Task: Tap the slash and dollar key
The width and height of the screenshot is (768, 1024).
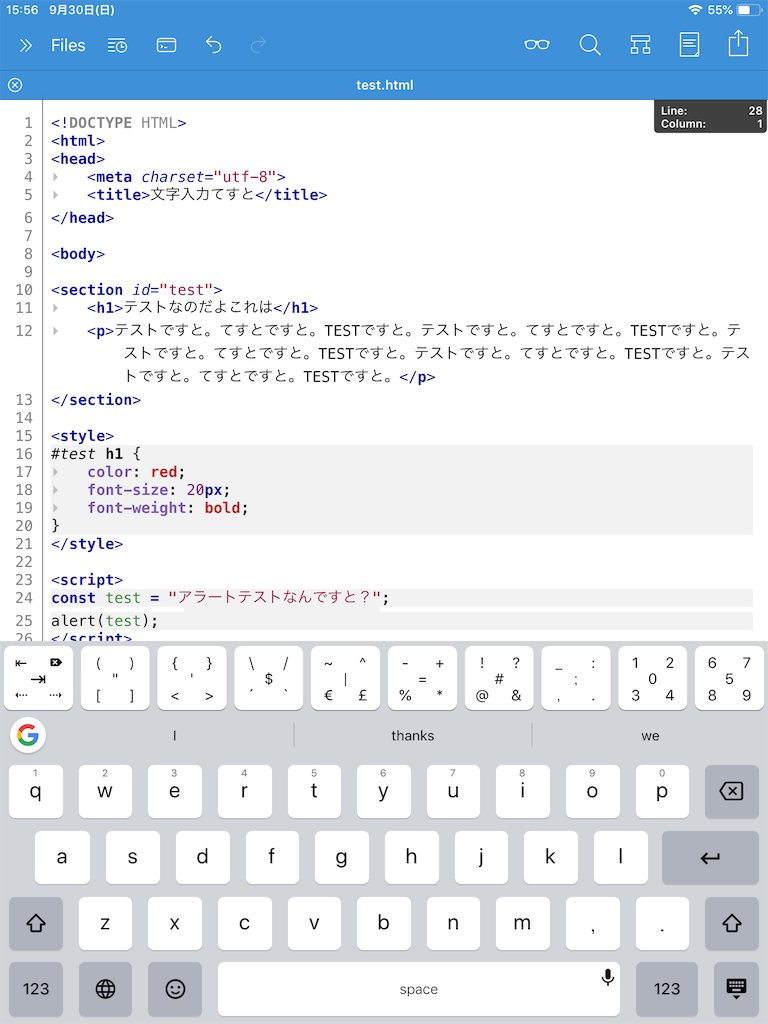Action: pyautogui.click(x=268, y=678)
